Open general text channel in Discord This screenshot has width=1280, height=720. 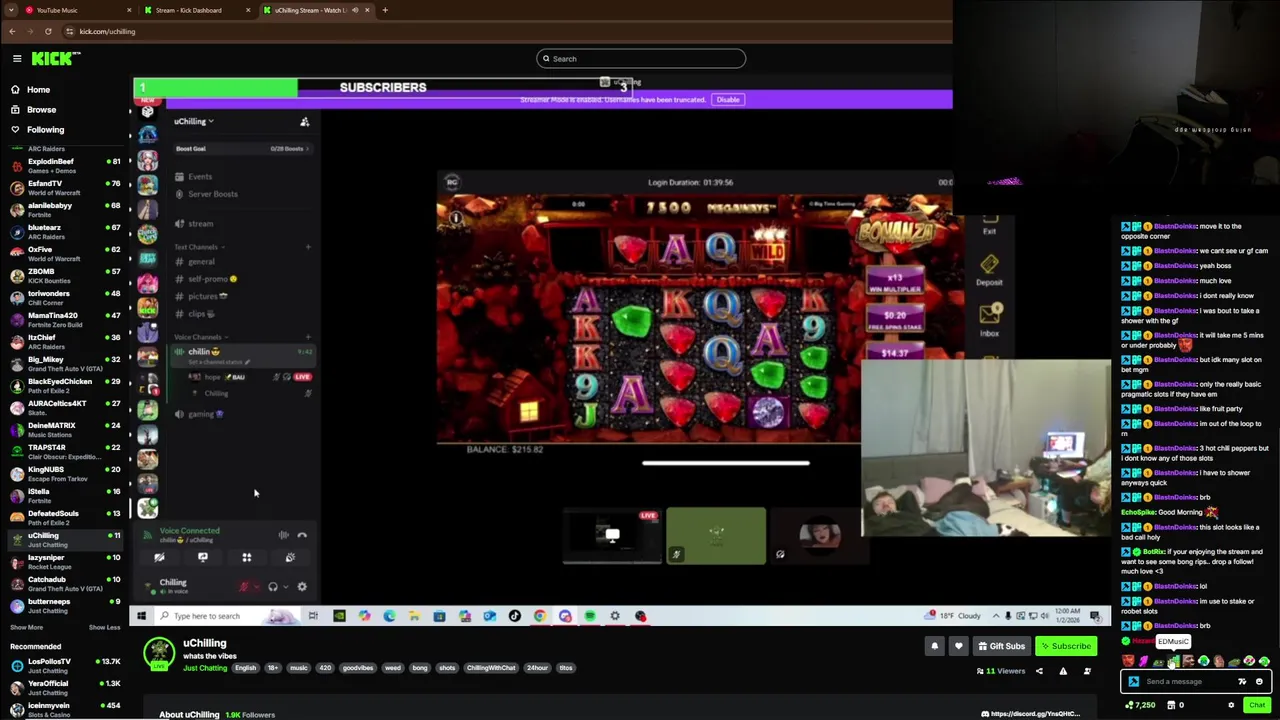click(201, 262)
